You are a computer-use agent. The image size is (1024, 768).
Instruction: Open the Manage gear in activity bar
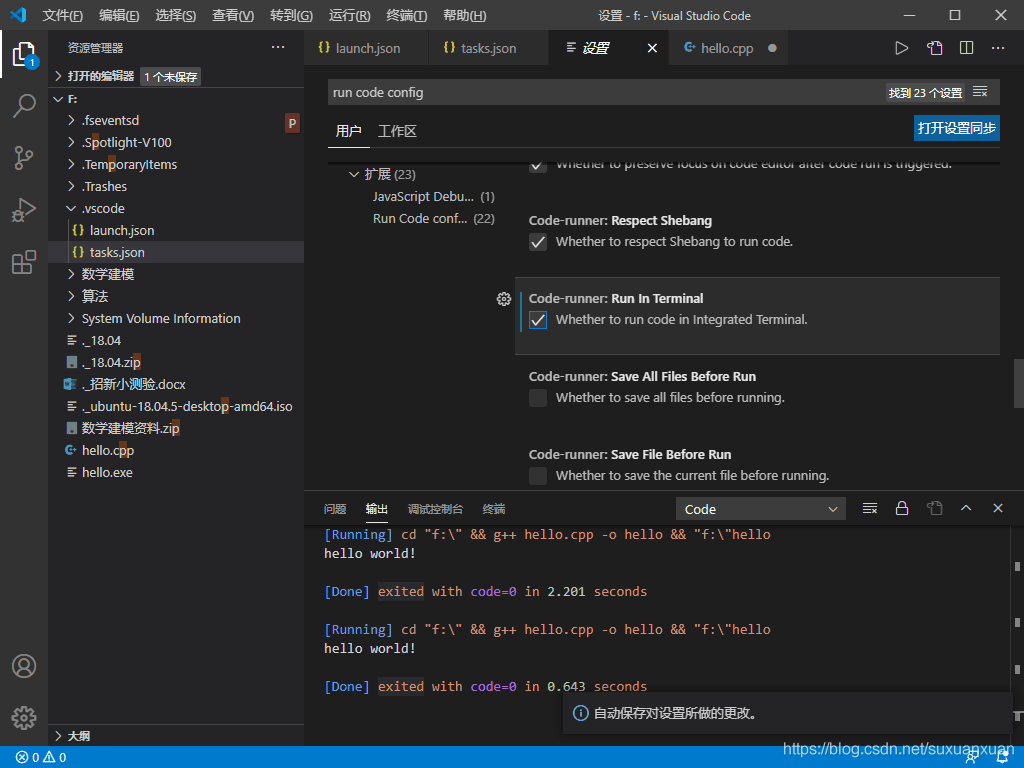coord(24,718)
